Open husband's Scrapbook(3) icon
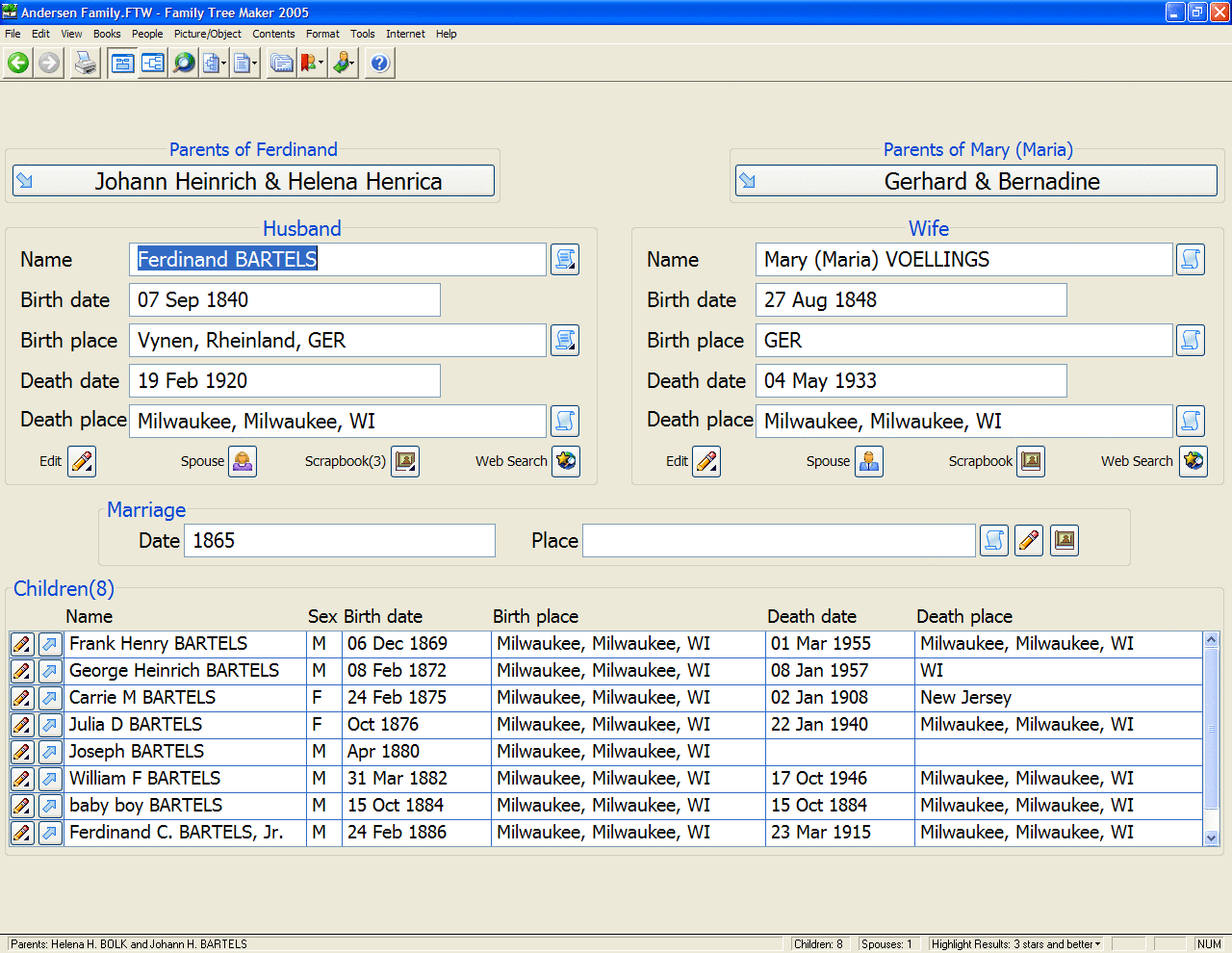This screenshot has width=1232, height=953. click(405, 462)
